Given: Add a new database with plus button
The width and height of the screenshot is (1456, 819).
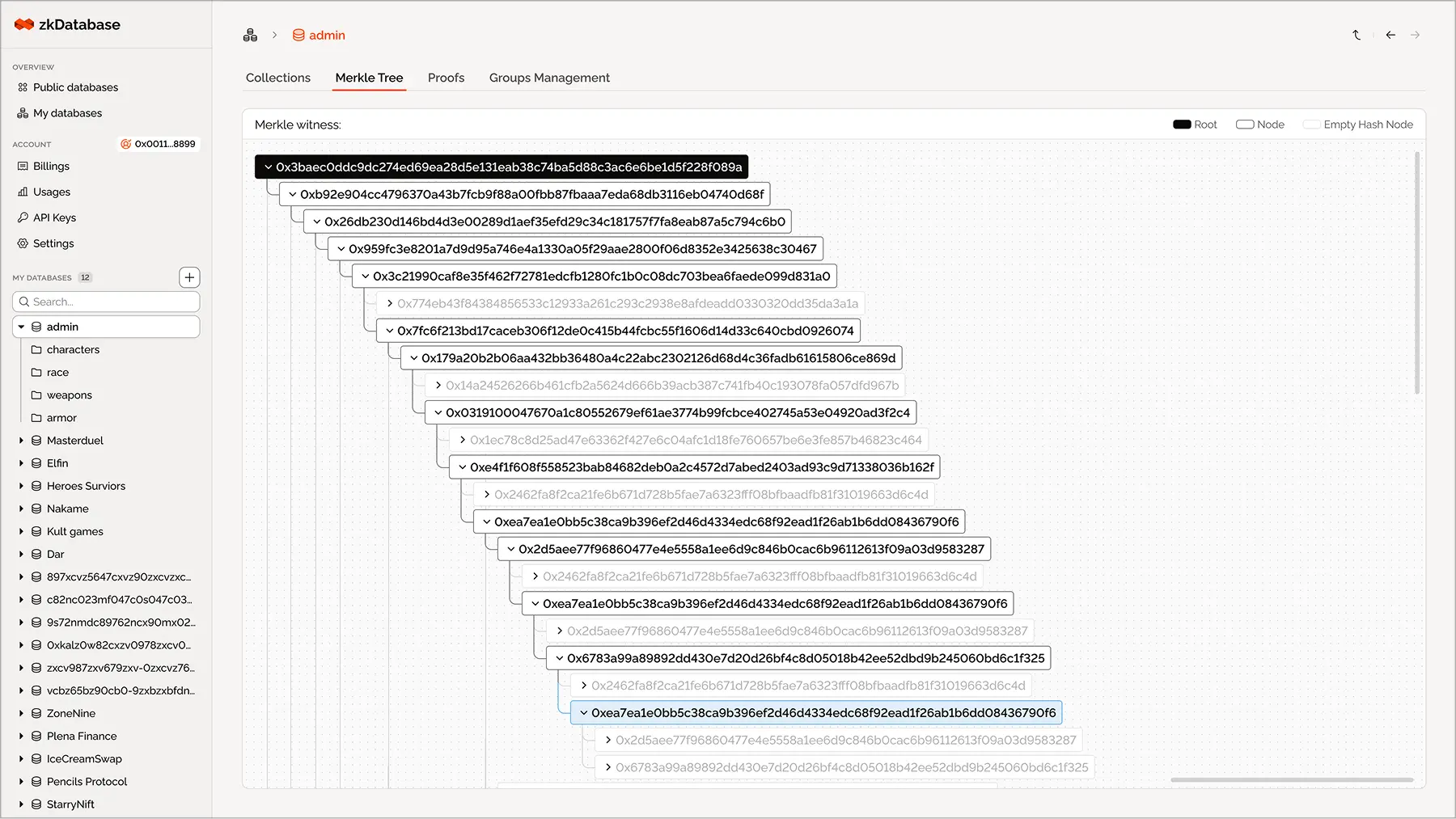Looking at the screenshot, I should coord(189,277).
